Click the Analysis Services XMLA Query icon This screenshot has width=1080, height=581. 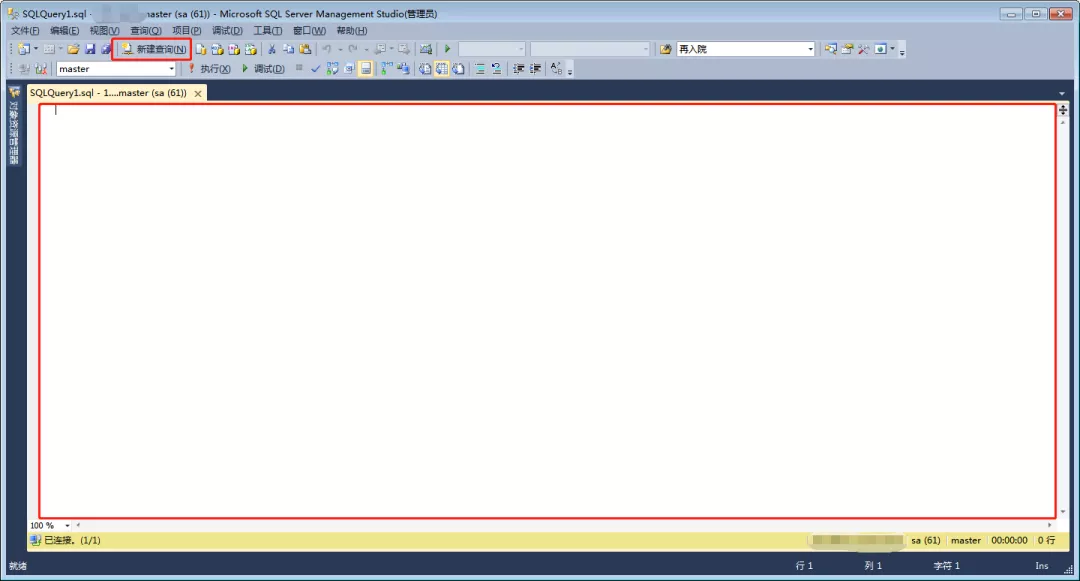[x=251, y=49]
